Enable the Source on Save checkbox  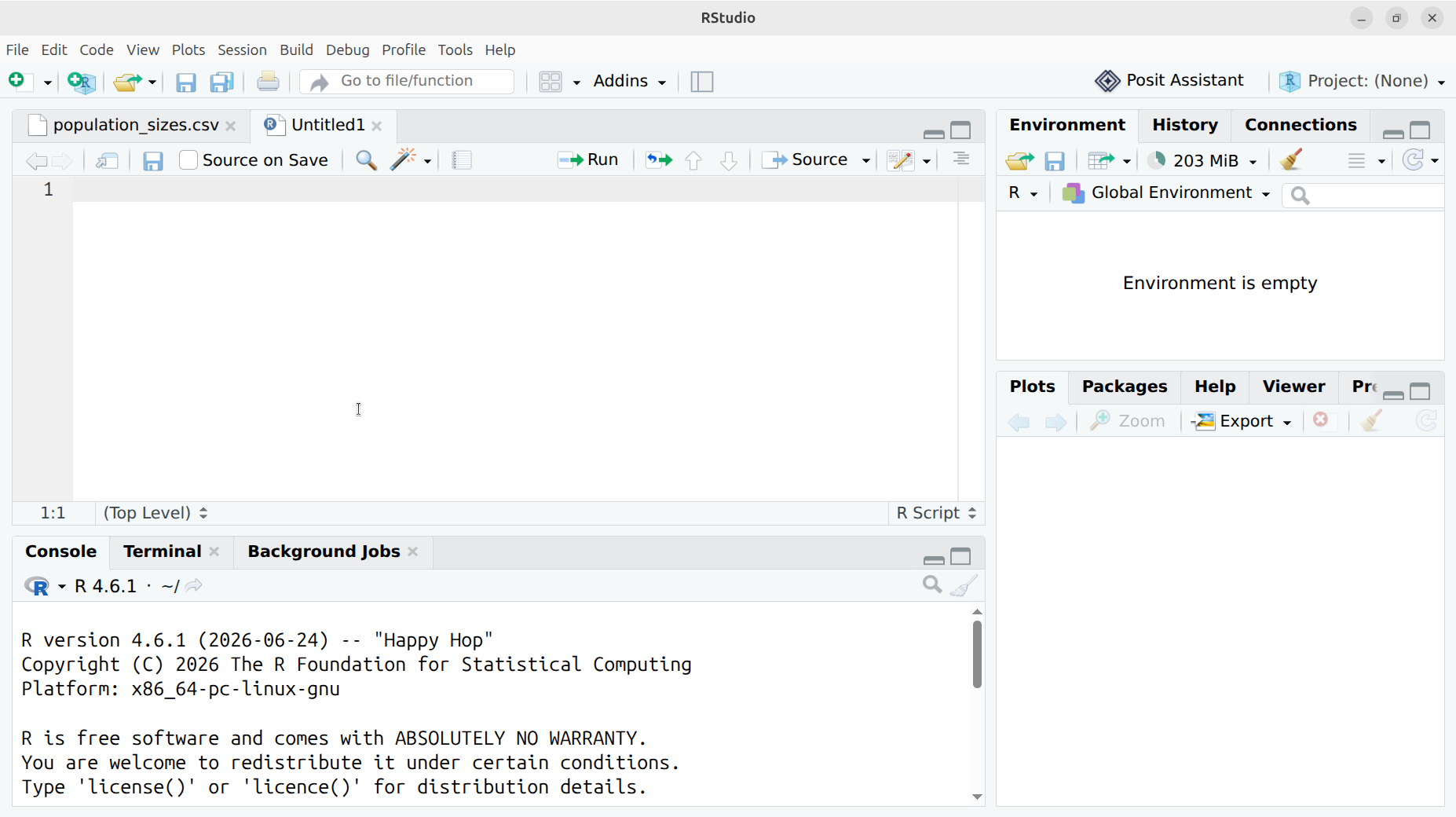coord(188,160)
